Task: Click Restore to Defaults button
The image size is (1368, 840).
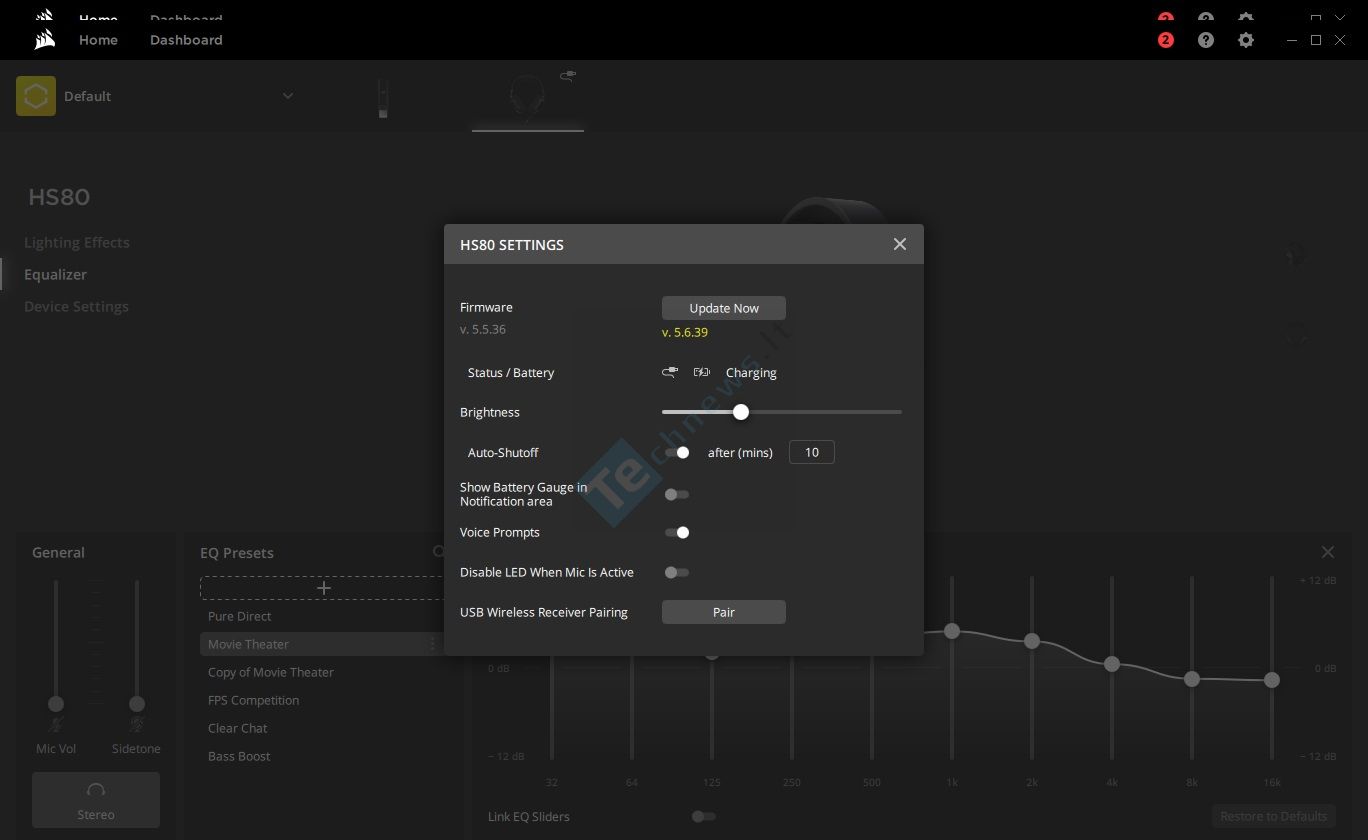Action: [x=1274, y=816]
